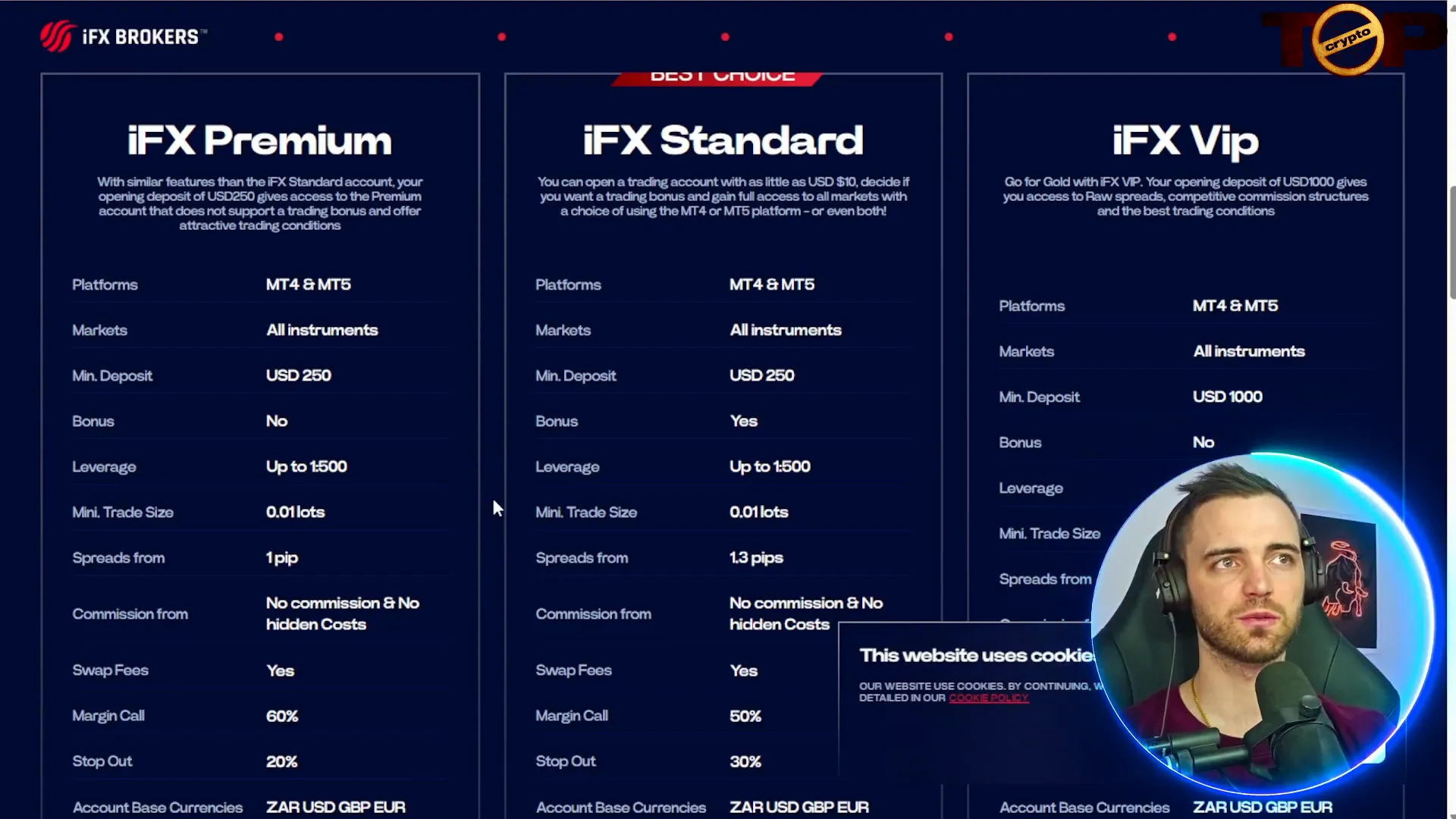
Task: Click Premium '1 pip' spread value
Action: click(281, 558)
